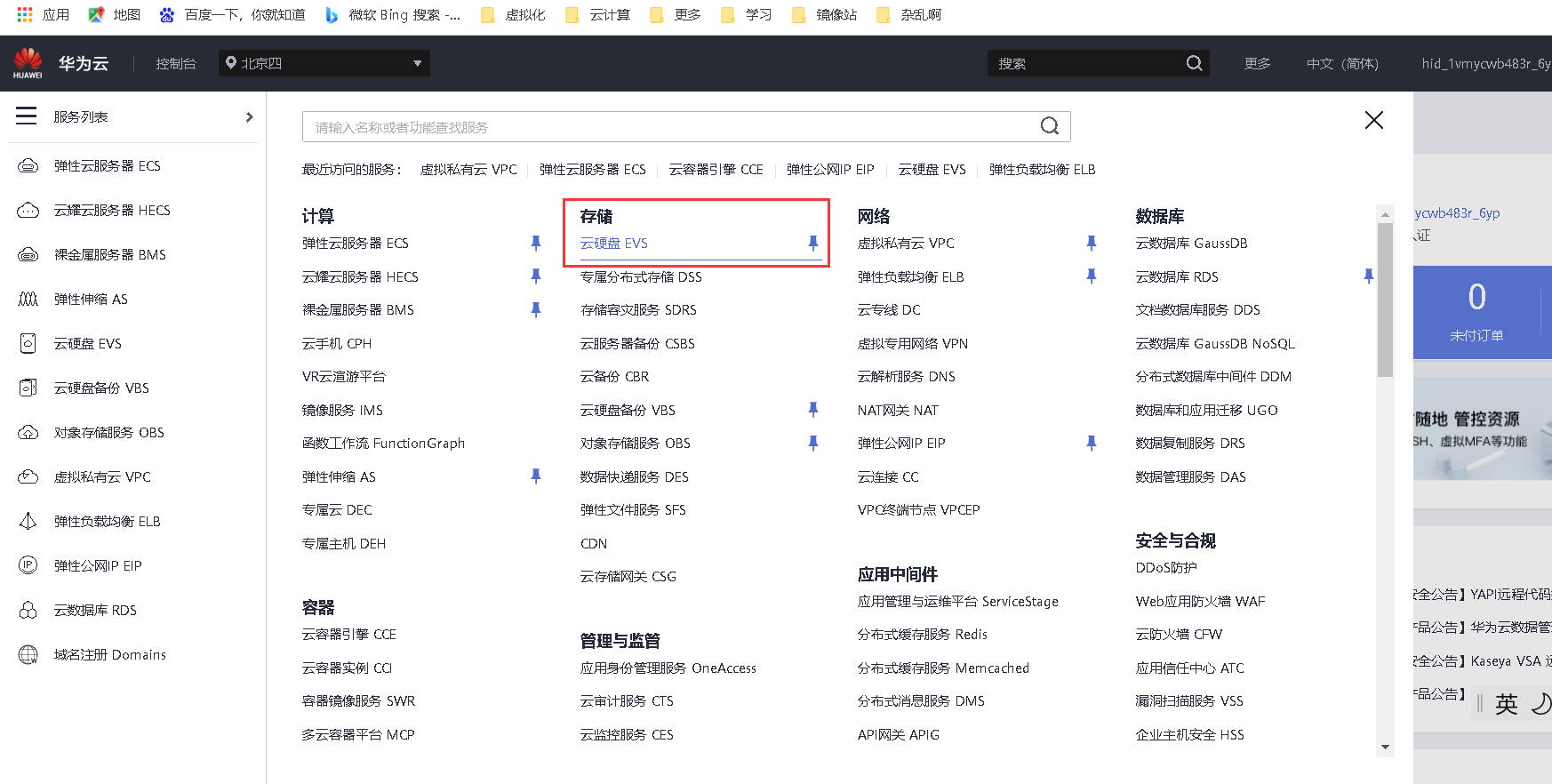Toggle pin for 虚拟私有云 VPC in 网络
This screenshot has width=1552, height=784.
click(1092, 243)
